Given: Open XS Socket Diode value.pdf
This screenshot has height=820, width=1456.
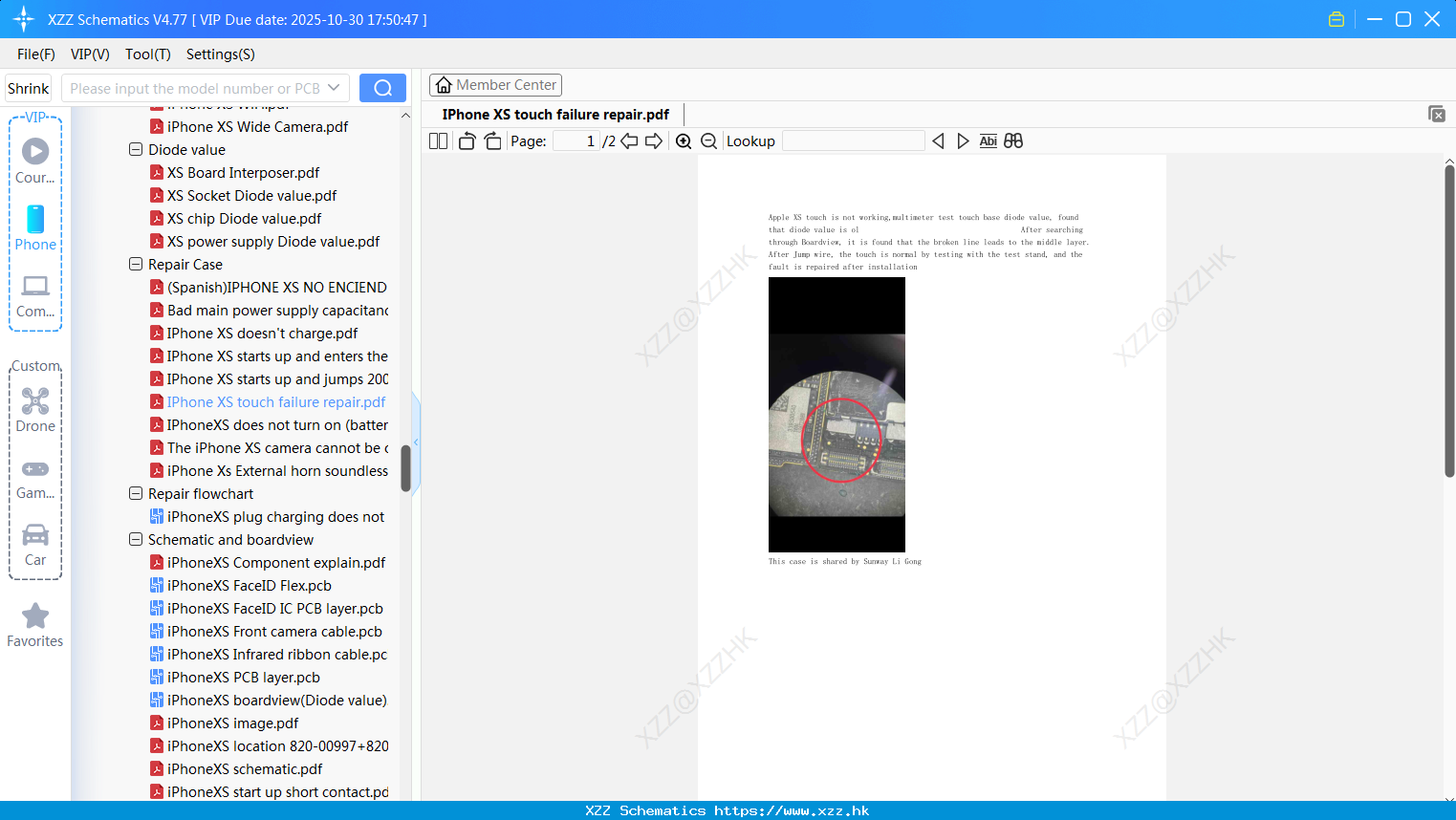Looking at the screenshot, I should (x=251, y=195).
